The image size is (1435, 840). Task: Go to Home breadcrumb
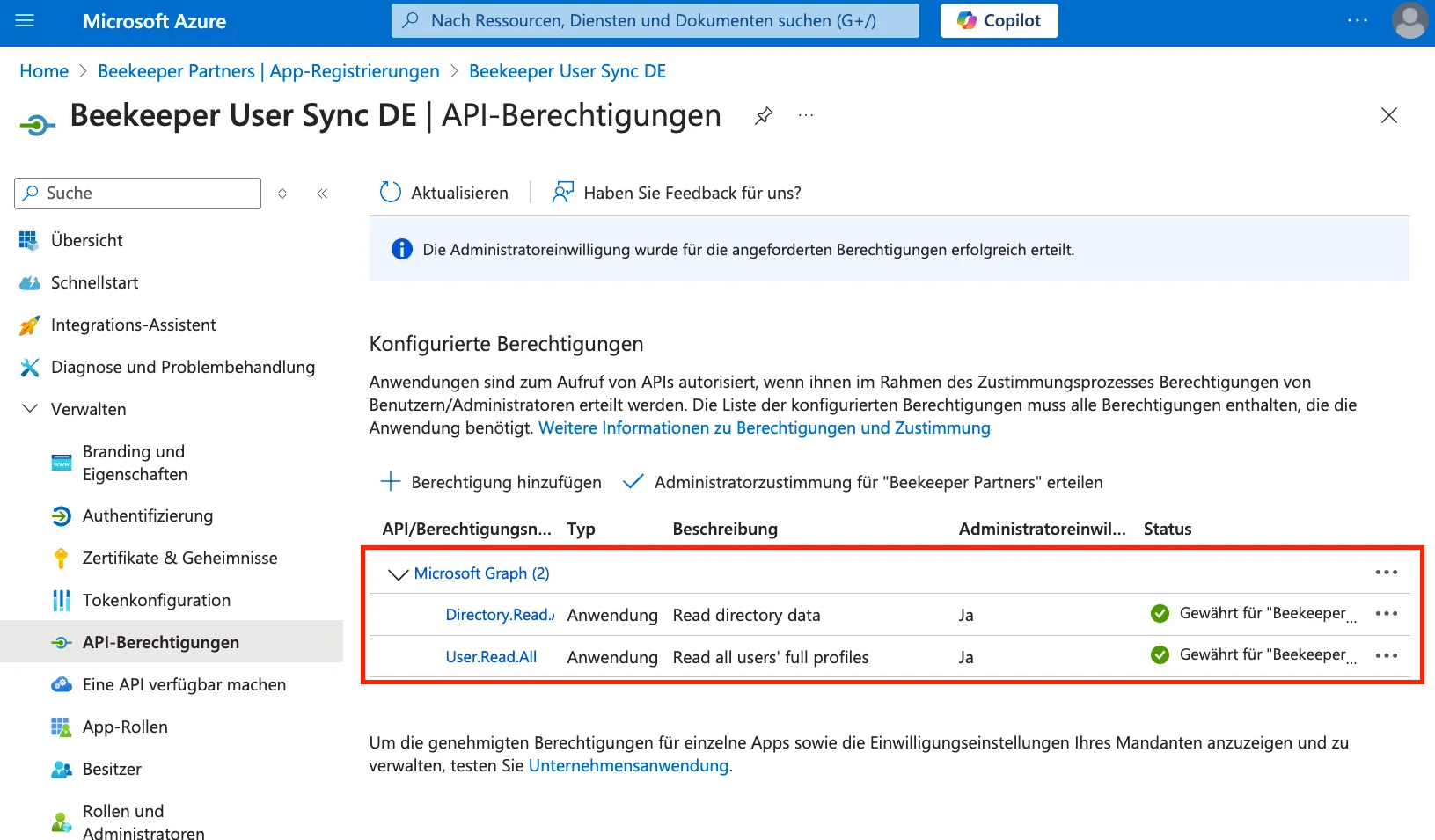pos(44,71)
